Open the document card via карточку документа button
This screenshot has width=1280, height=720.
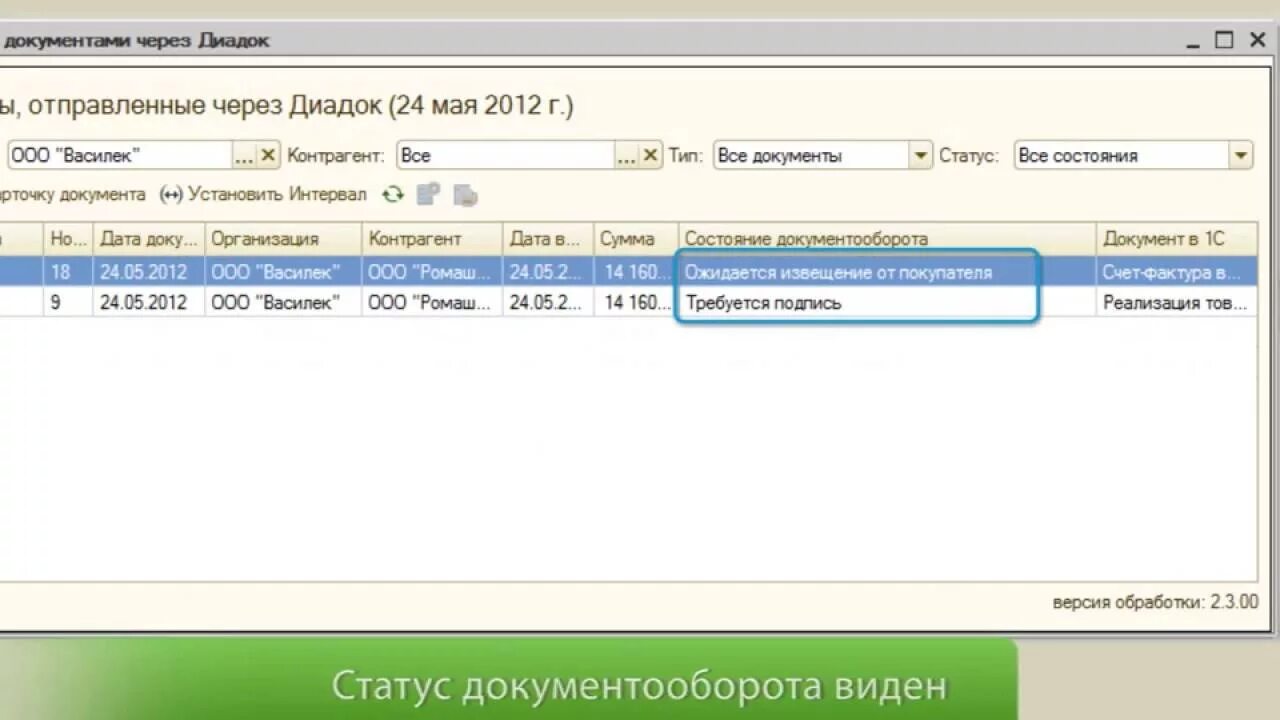73,195
